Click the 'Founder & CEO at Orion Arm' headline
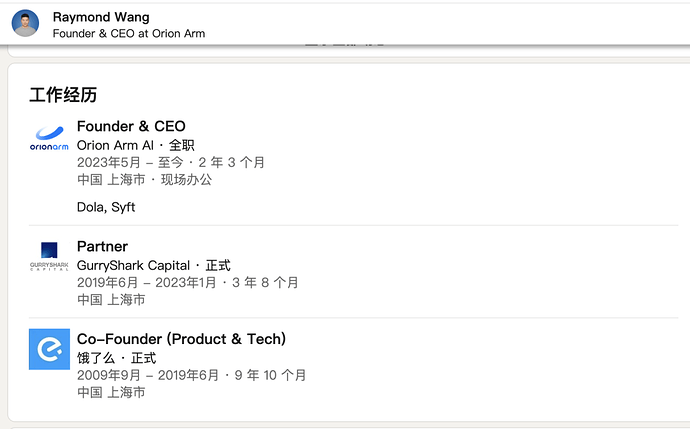This screenshot has height=429, width=690. 128,33
